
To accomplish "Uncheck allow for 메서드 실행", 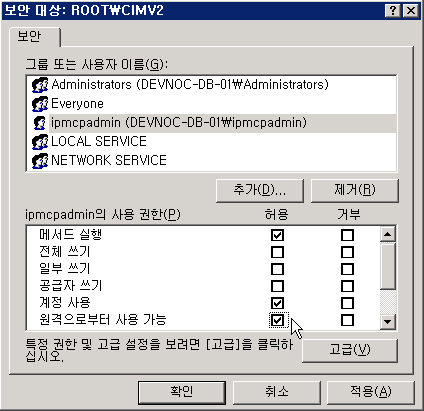I will tap(277, 235).
